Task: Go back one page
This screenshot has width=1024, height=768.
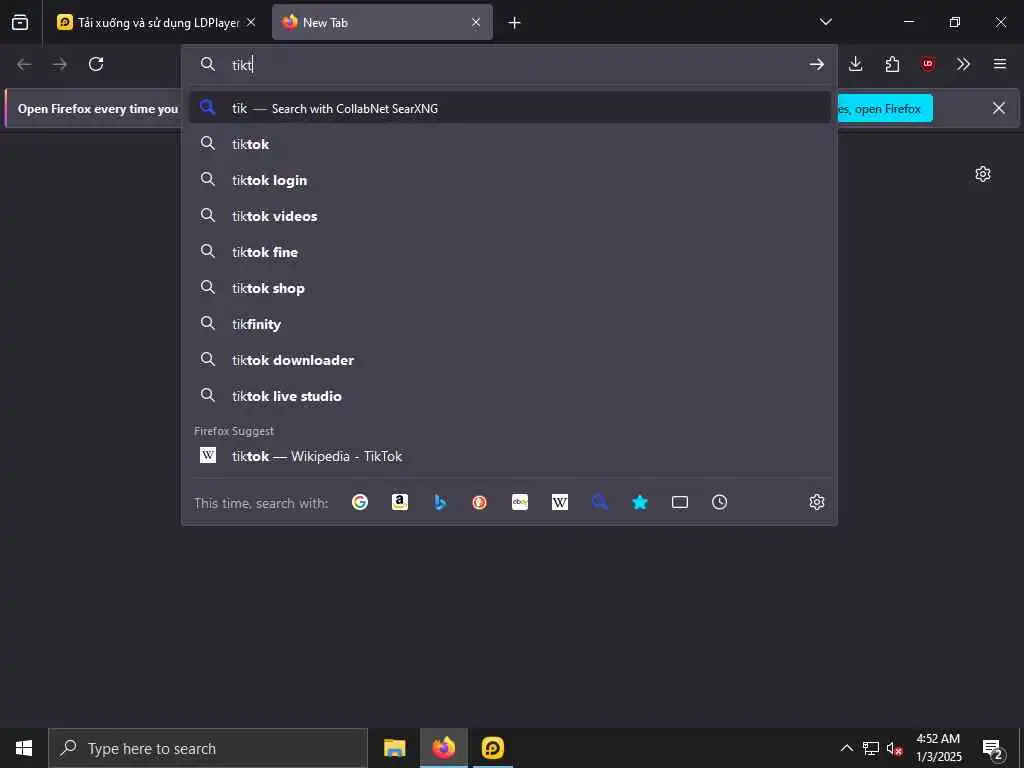Action: pyautogui.click(x=24, y=64)
